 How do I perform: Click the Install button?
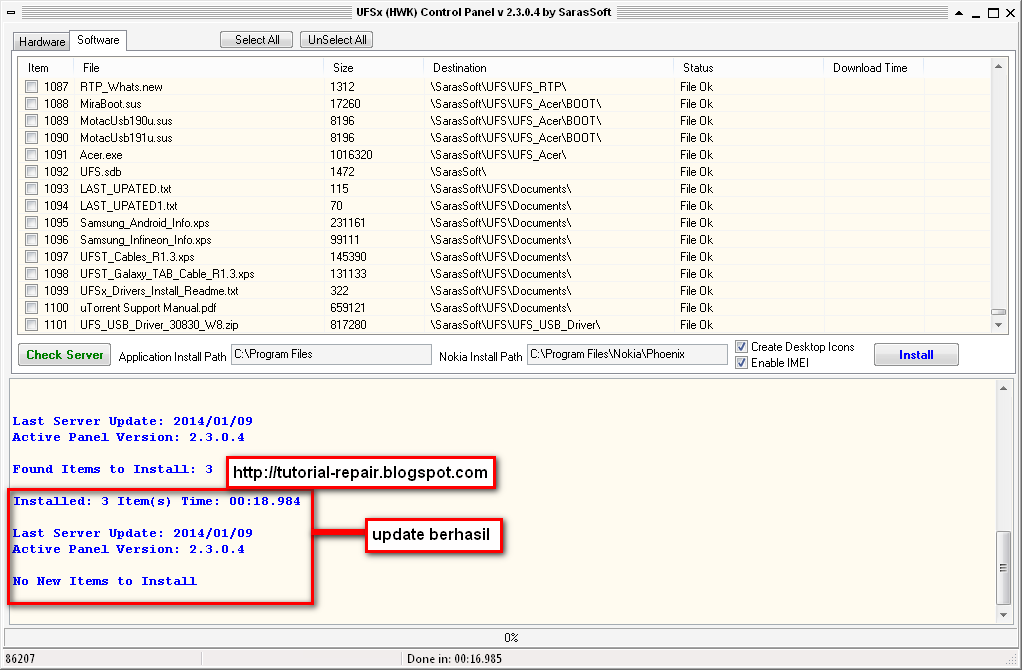916,355
